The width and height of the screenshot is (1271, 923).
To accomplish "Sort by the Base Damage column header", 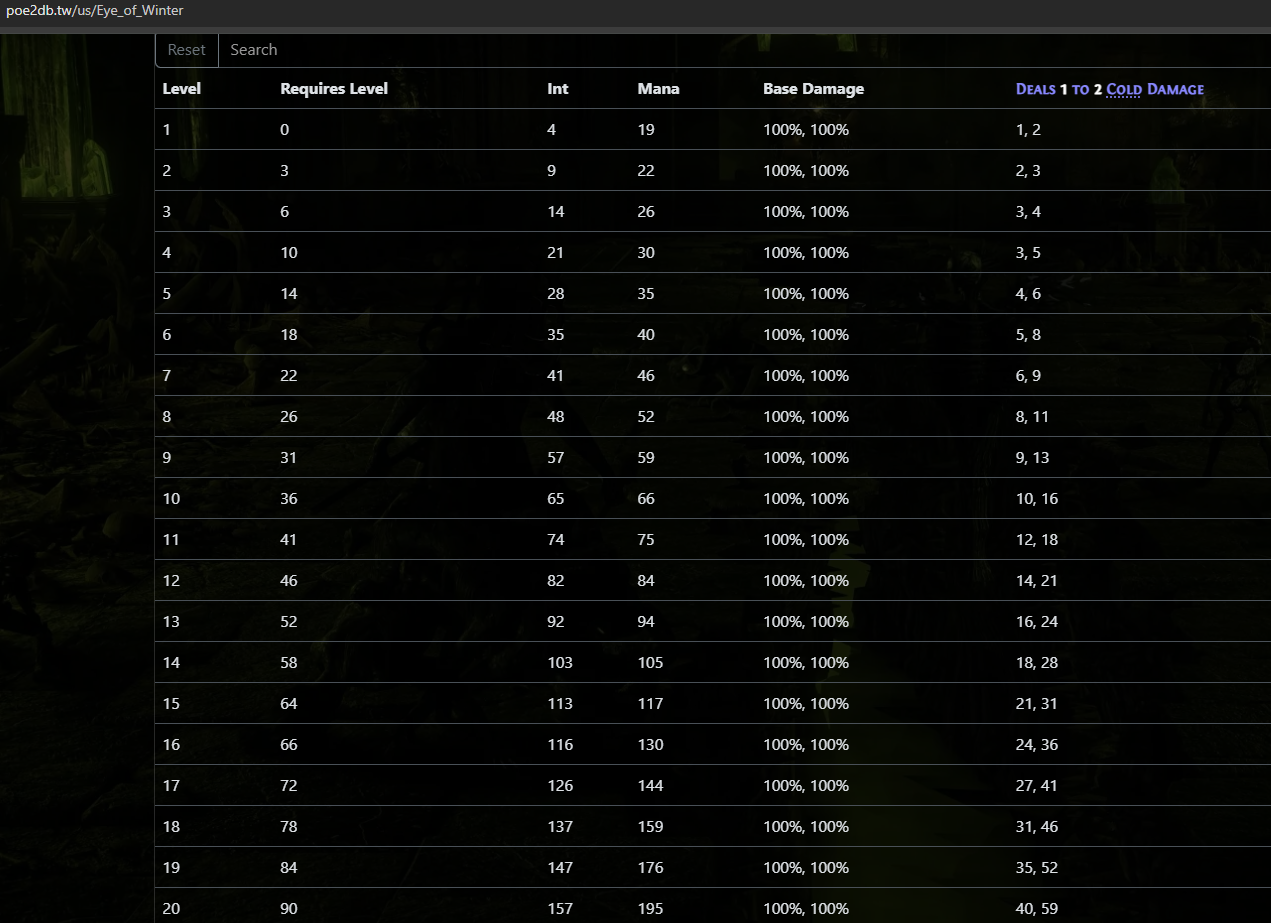I will click(x=813, y=89).
